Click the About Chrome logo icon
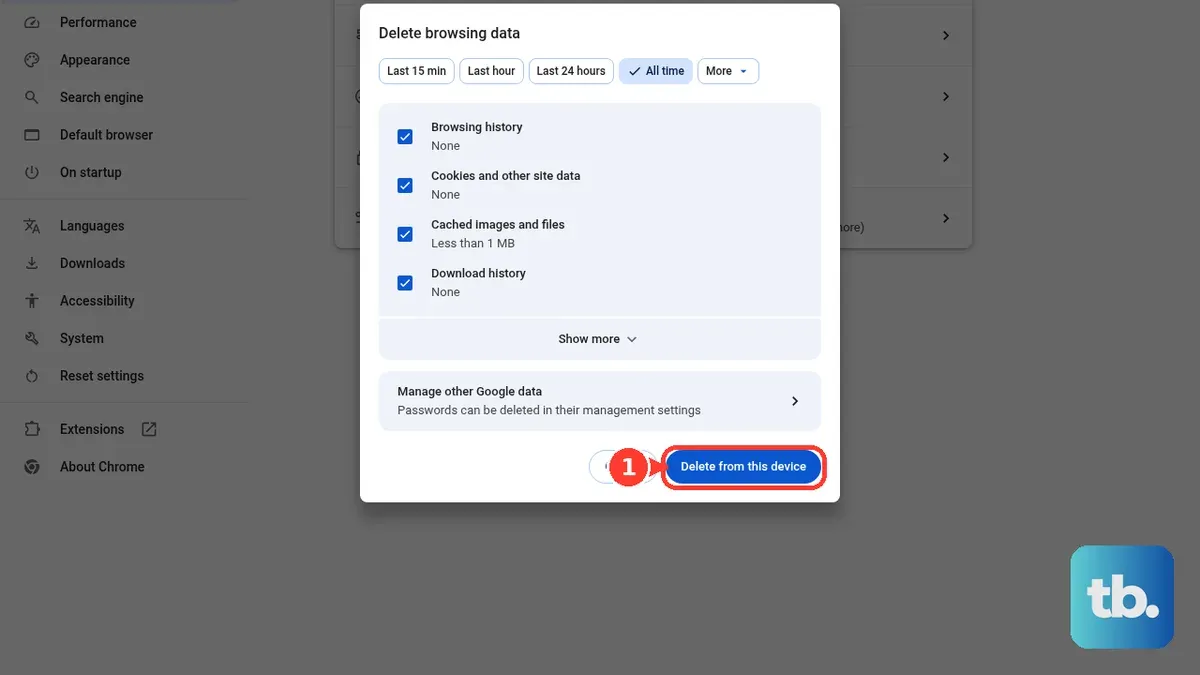Viewport: 1200px width, 675px height. [x=32, y=467]
